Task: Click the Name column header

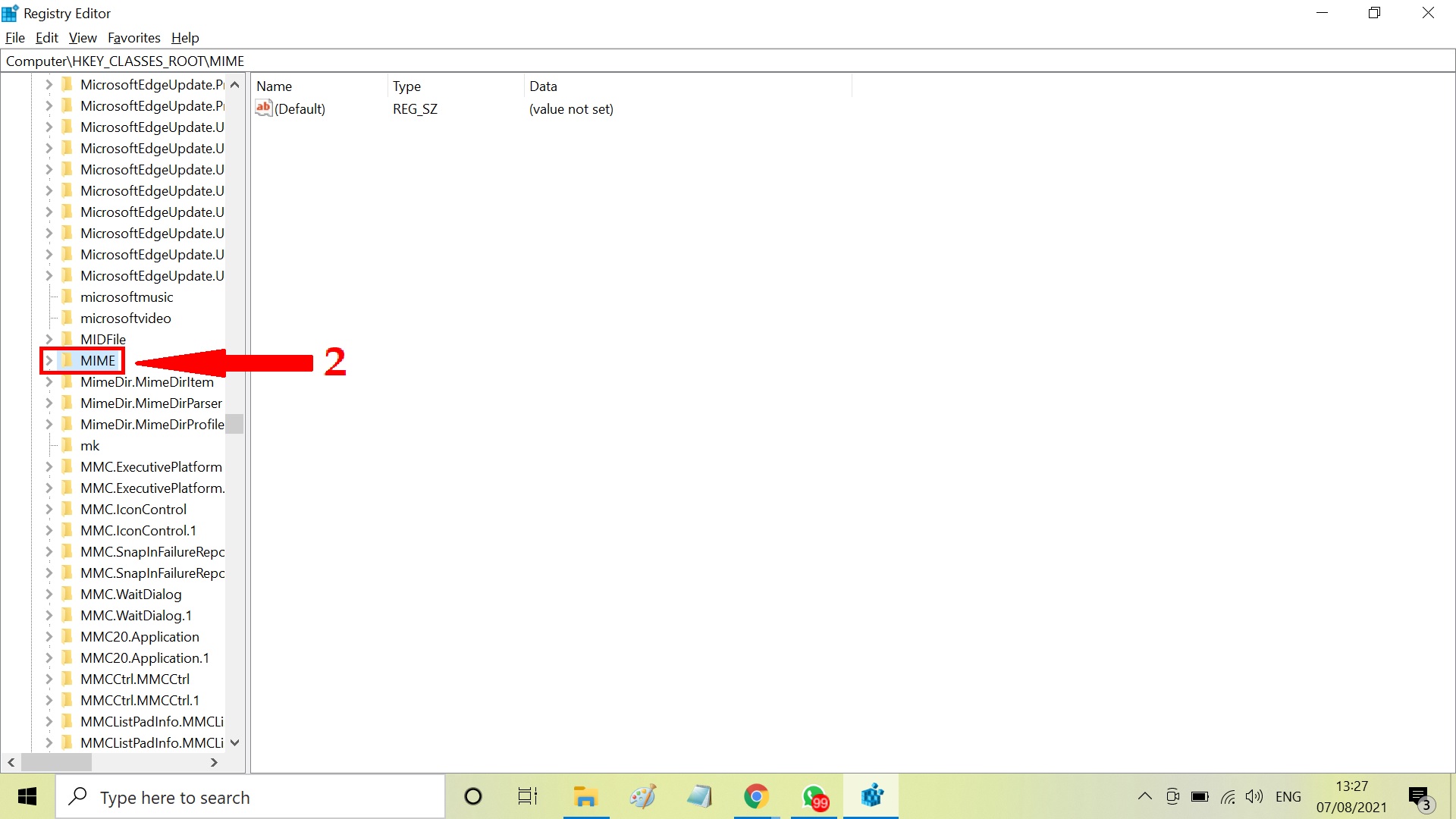Action: click(274, 86)
